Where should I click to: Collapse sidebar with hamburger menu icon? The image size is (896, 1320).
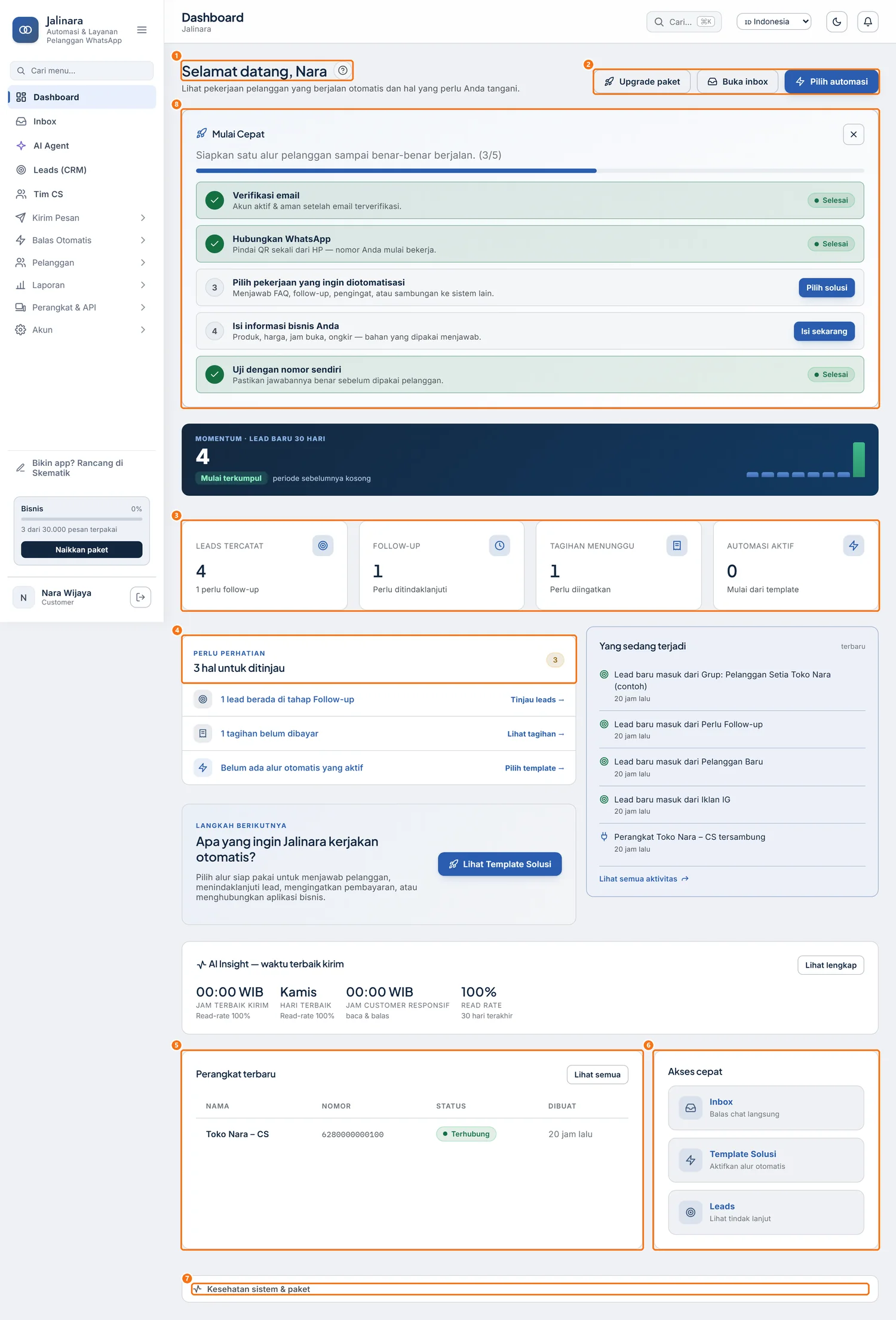tap(142, 30)
